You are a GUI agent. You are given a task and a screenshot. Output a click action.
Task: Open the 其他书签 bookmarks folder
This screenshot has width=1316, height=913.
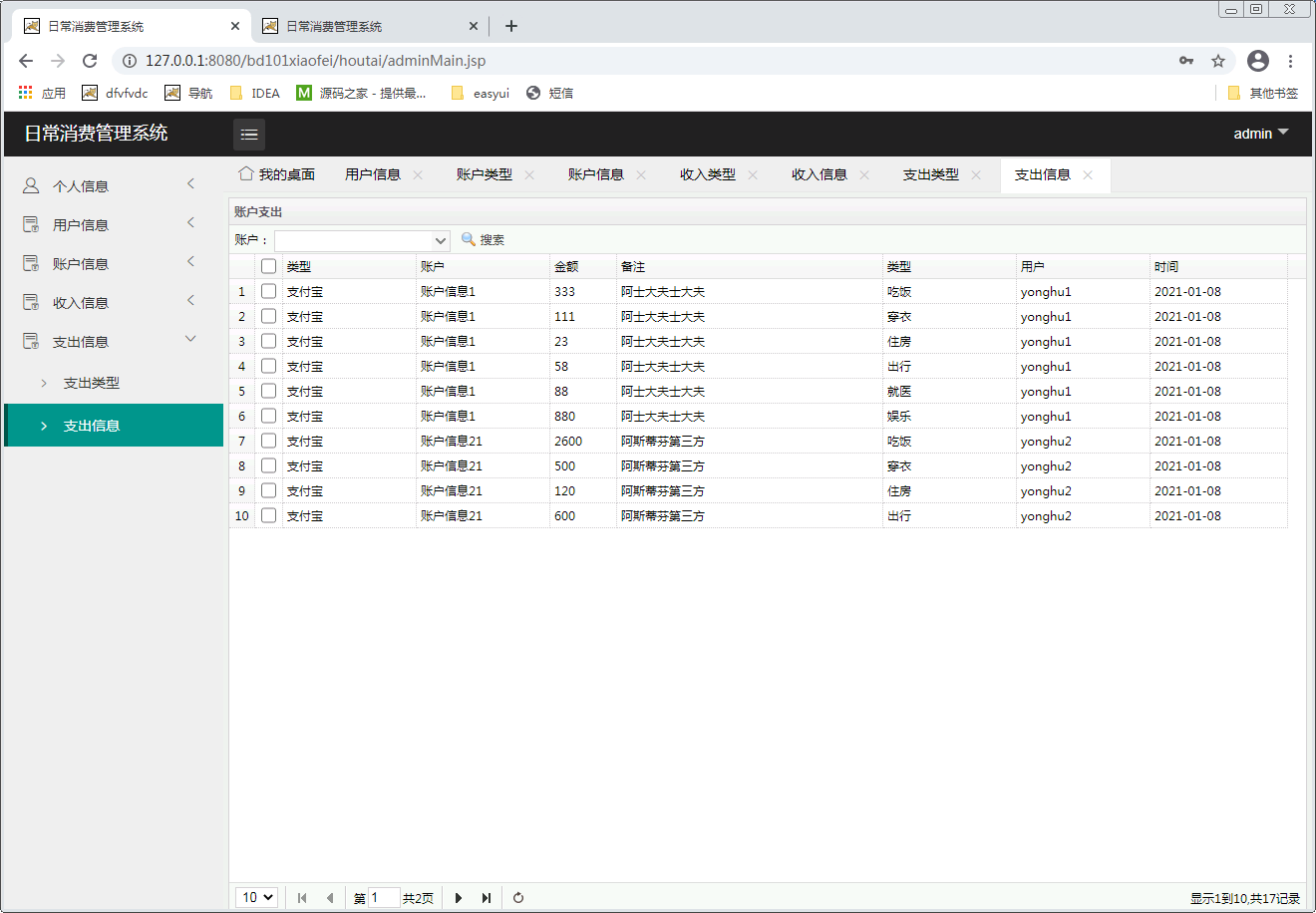point(1262,93)
